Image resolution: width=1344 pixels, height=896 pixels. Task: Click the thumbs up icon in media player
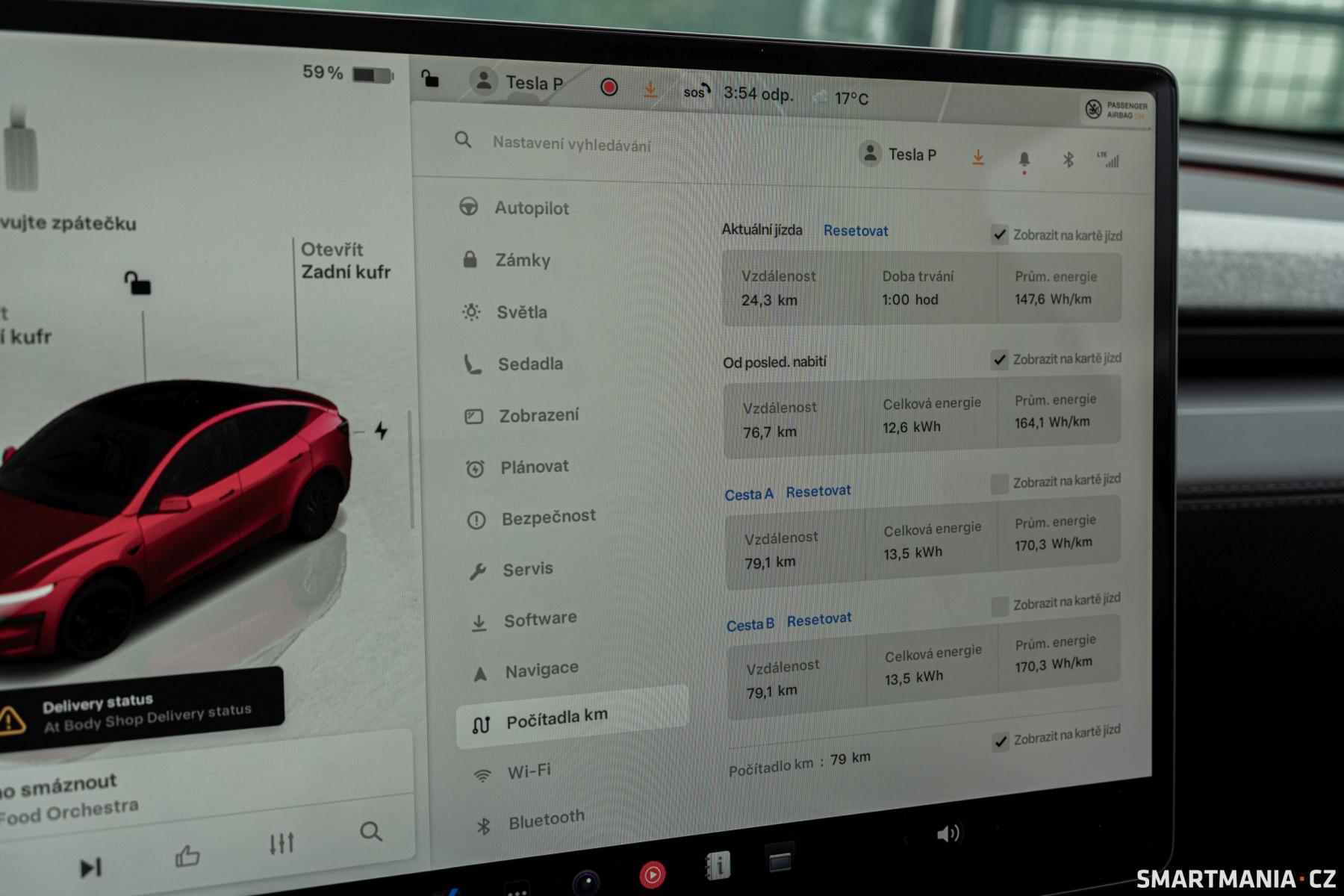click(187, 856)
